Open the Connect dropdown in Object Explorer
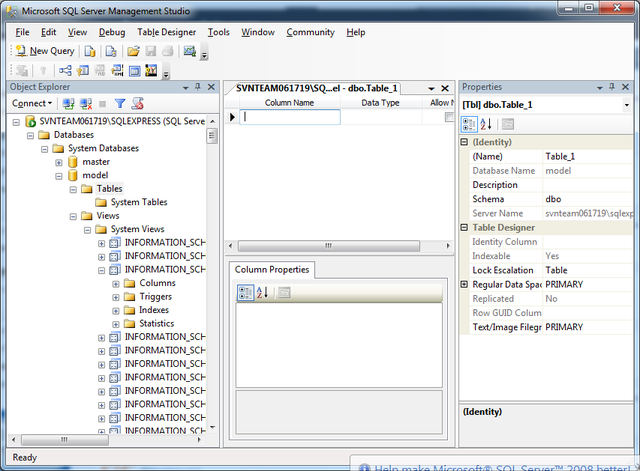 [x=32, y=104]
